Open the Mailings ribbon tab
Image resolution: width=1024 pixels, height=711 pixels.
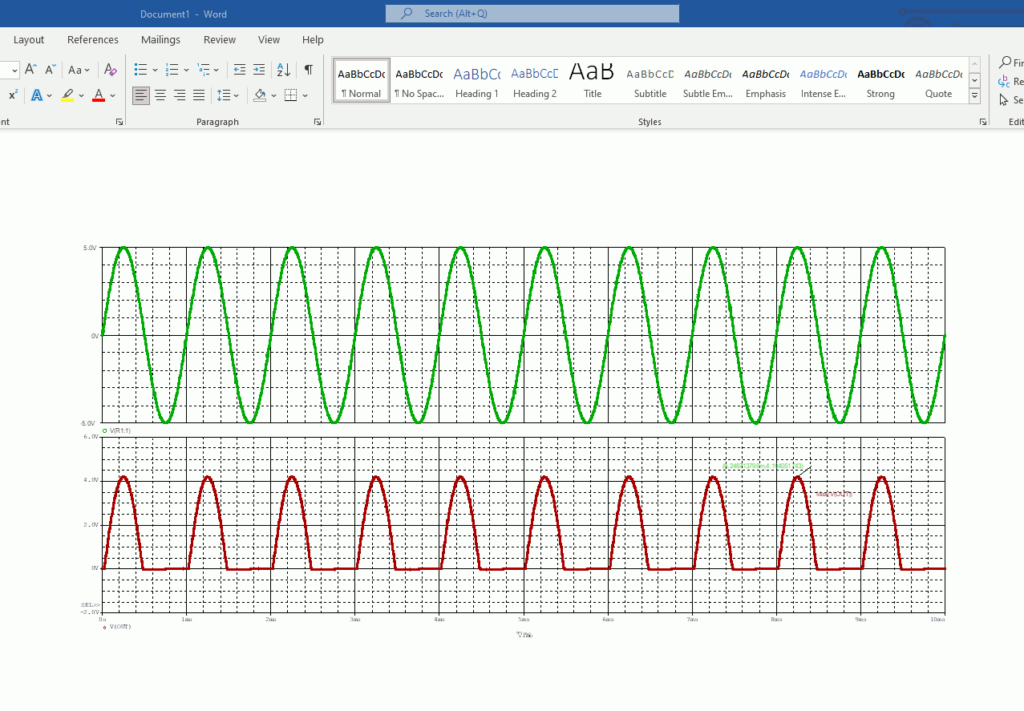(x=161, y=40)
